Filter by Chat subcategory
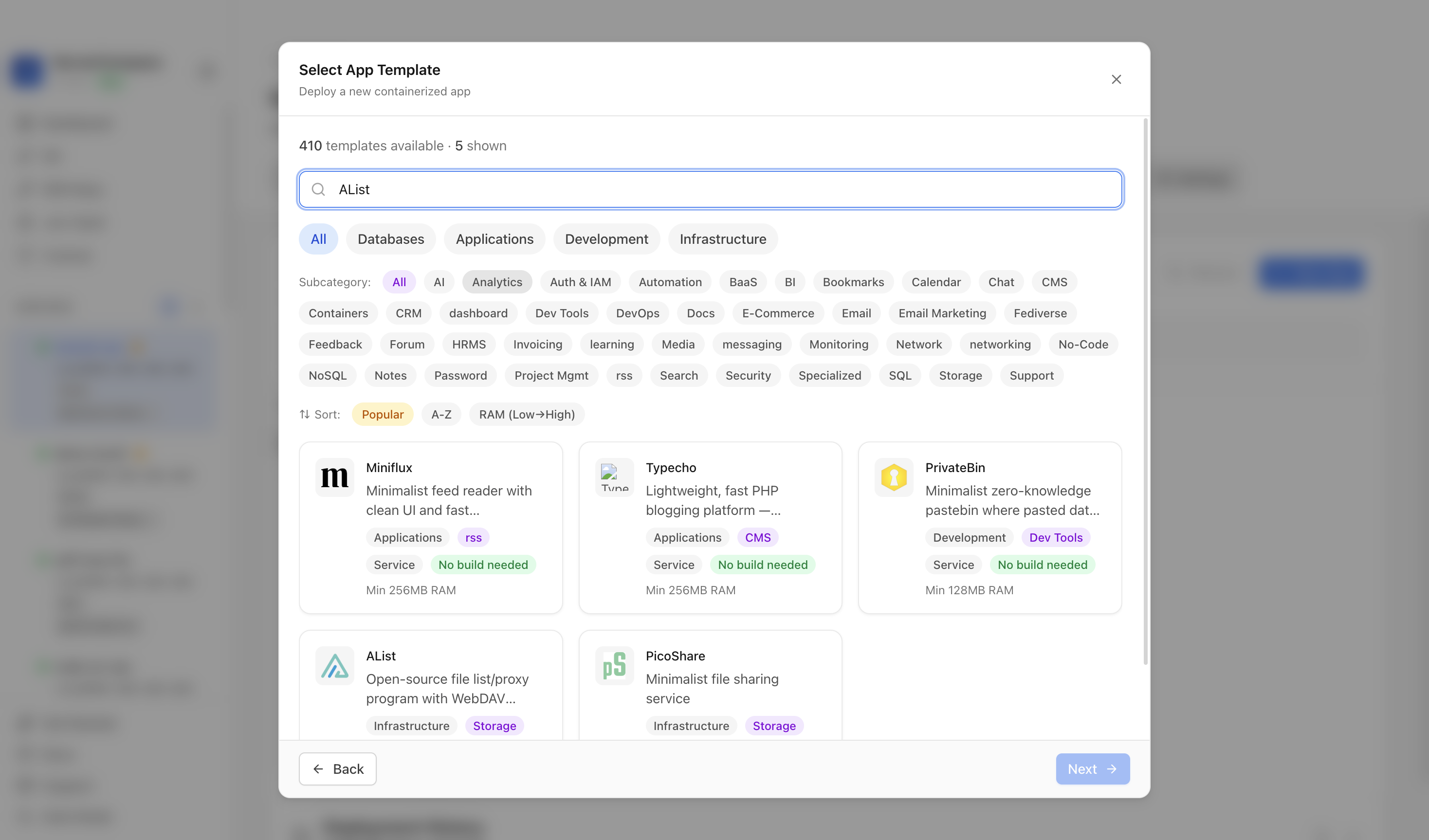Viewport: 1429px width, 840px height. [1001, 282]
